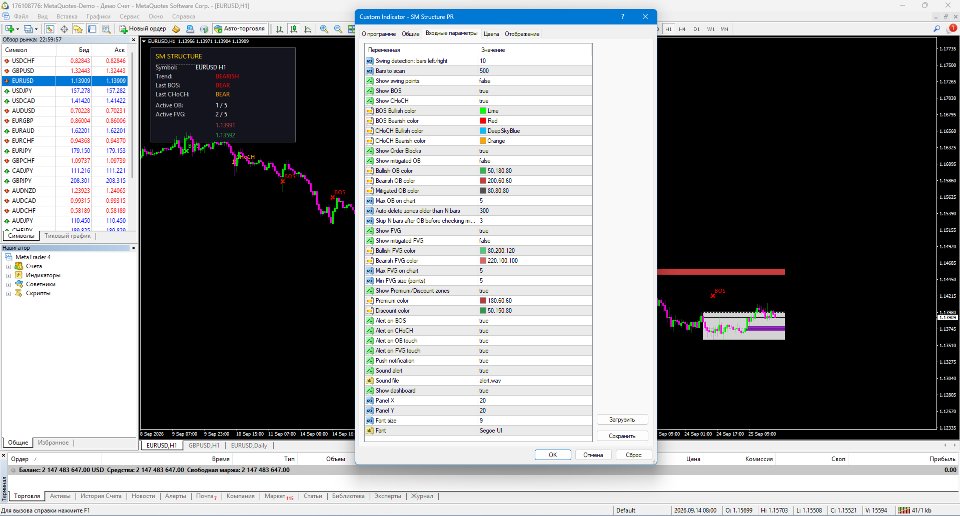Click the help question mark in dialog title
The image size is (960, 516).
click(623, 17)
